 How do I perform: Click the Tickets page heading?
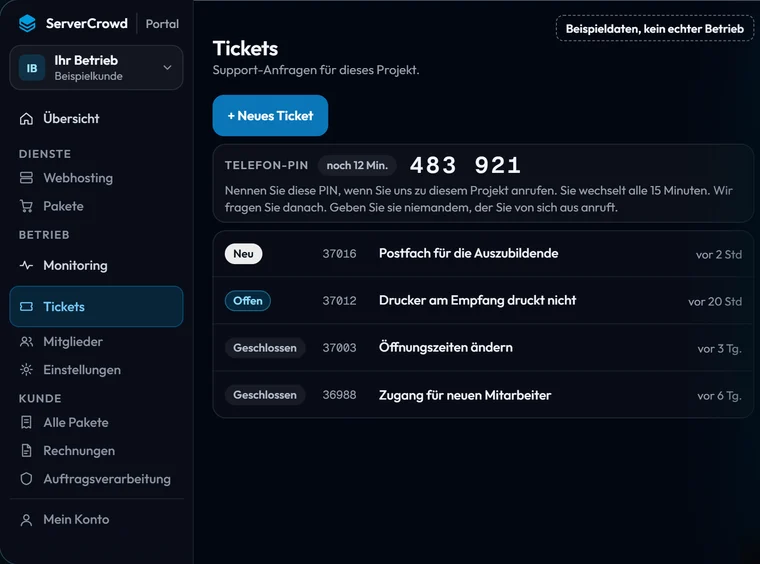(x=245, y=48)
